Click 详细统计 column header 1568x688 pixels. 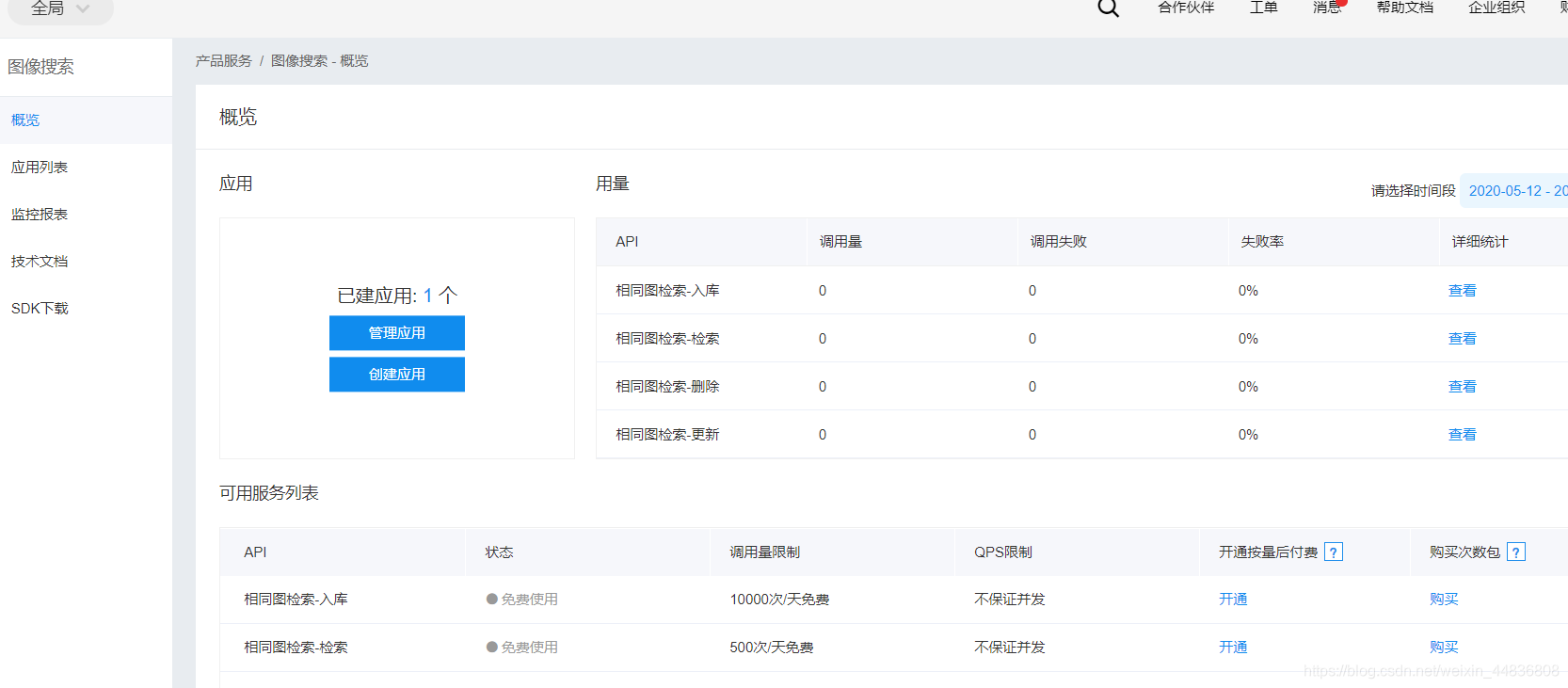(x=1480, y=242)
